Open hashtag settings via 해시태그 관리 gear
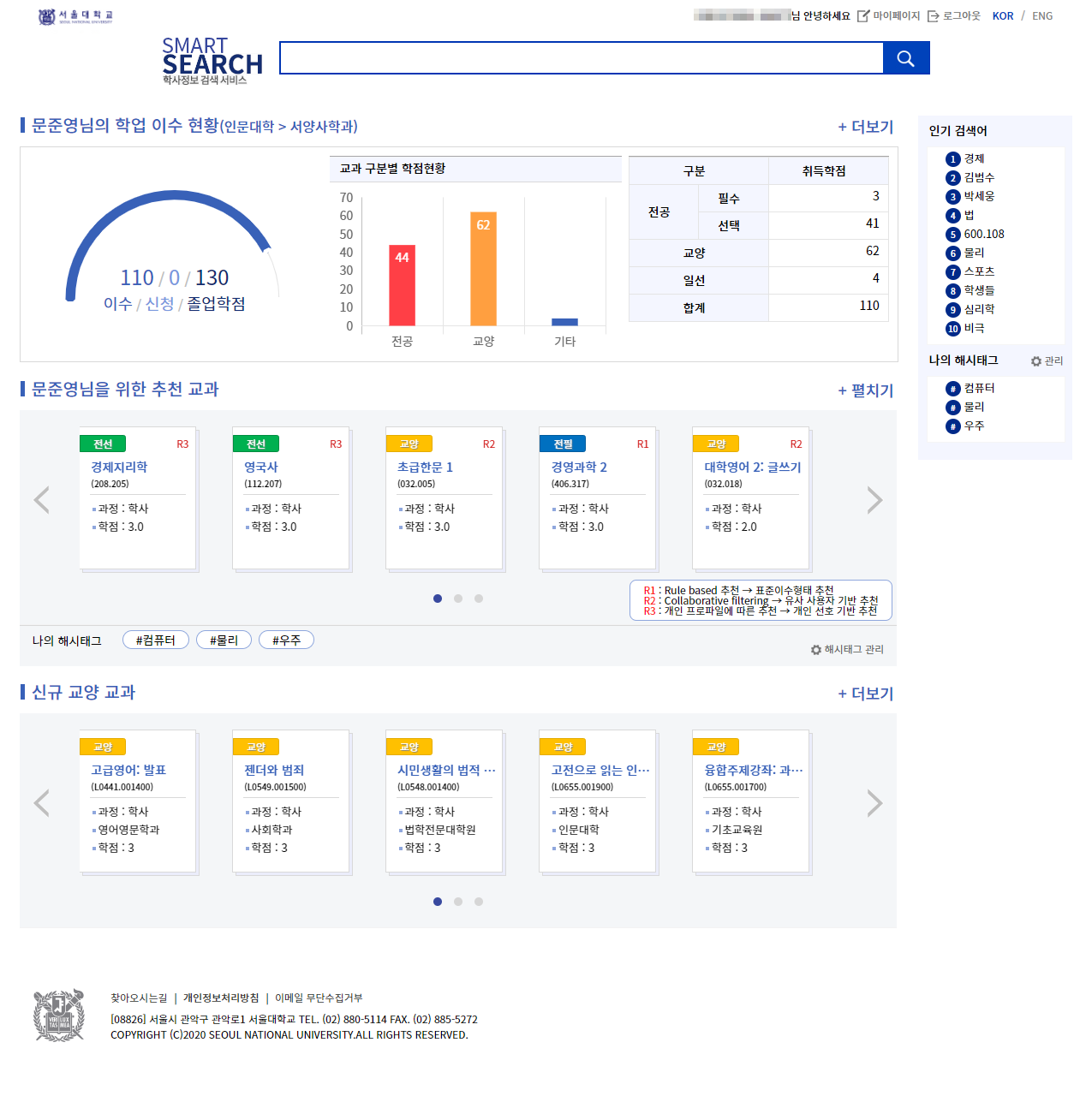1092x1102 pixels. [x=815, y=650]
